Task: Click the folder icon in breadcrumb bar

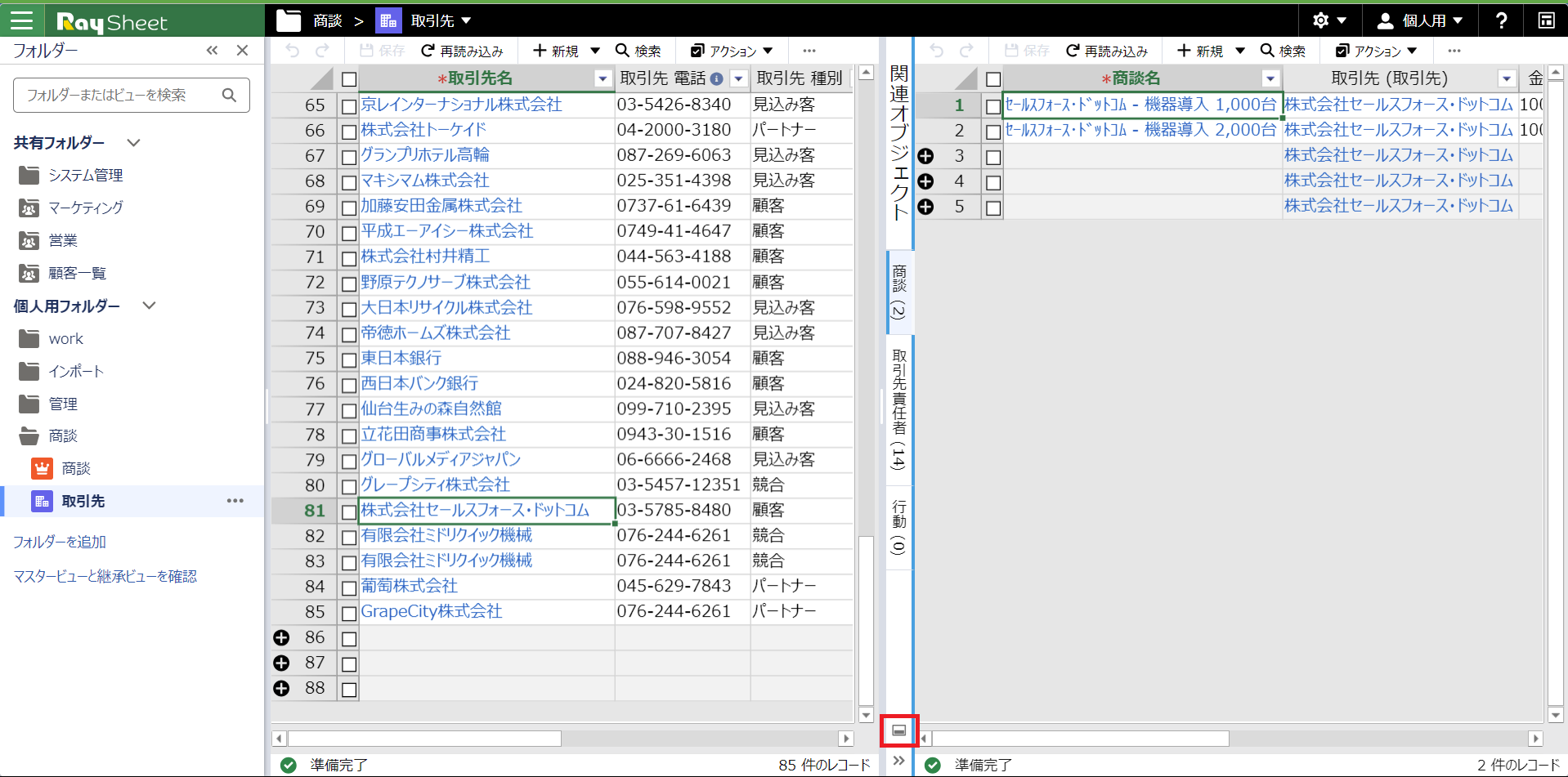Action: tap(288, 20)
